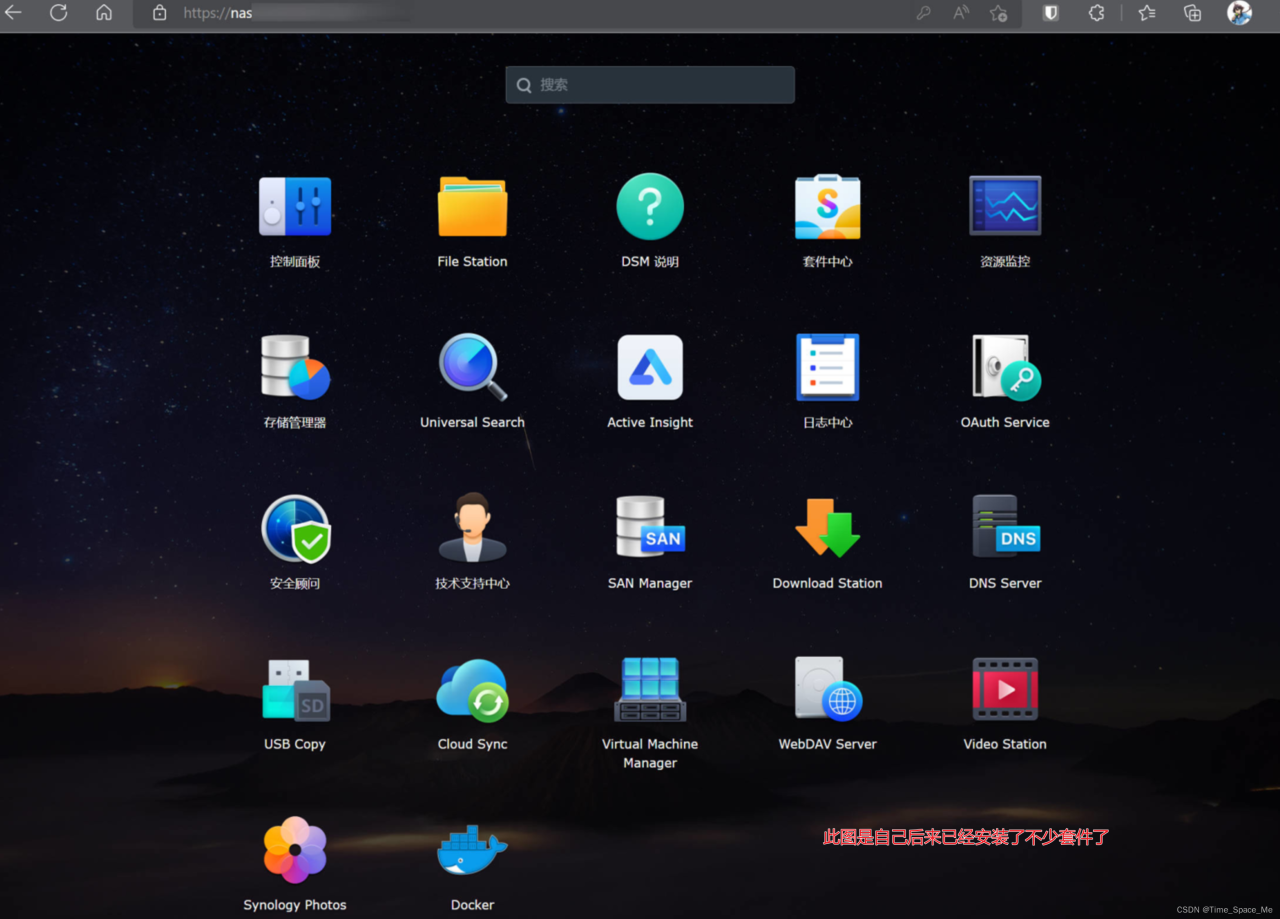Launch 安全顾问 security advisor
The image size is (1280, 919).
(x=295, y=529)
